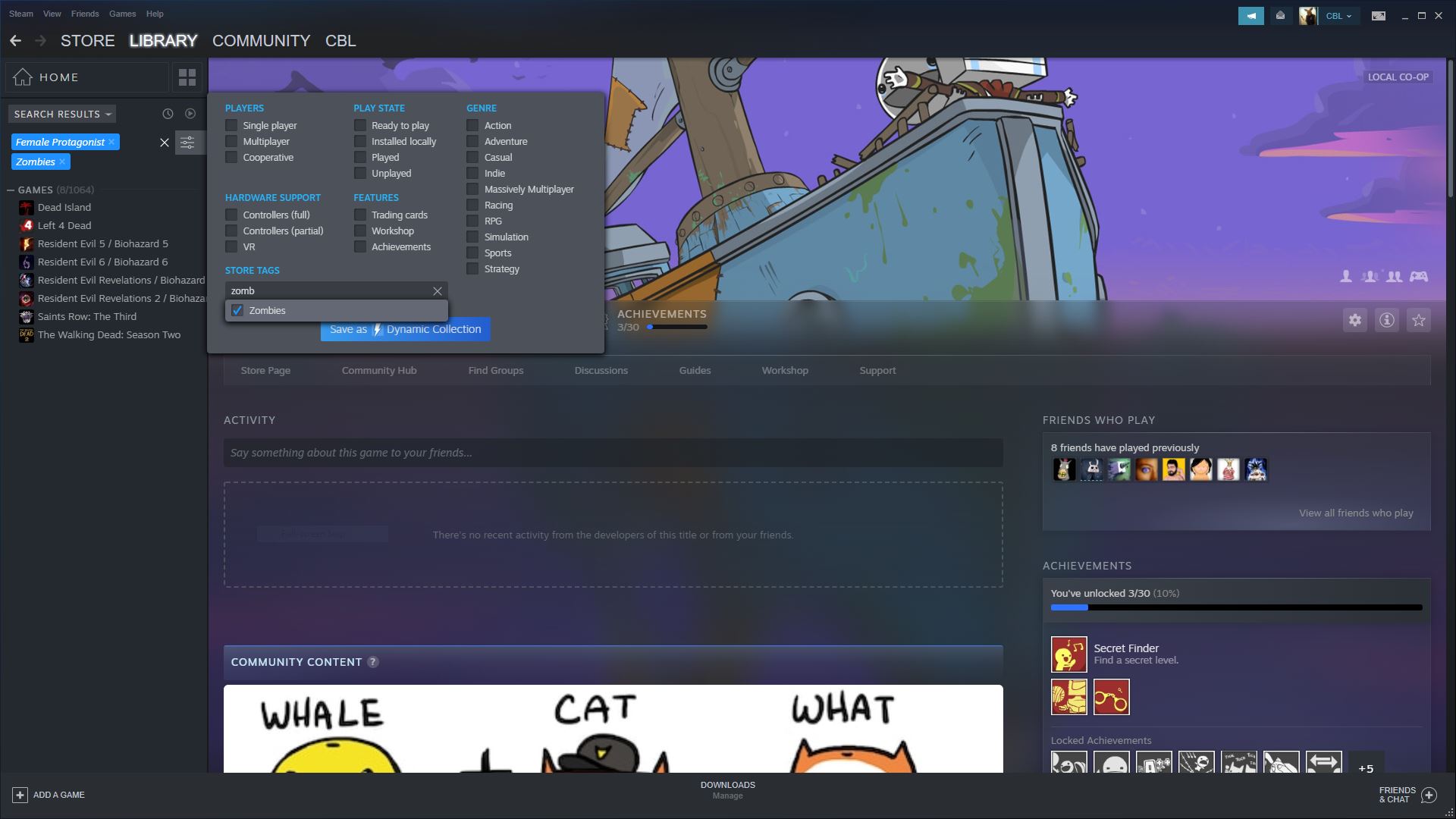Navigate back with the arrow icon
This screenshot has height=819, width=1456.
coord(15,41)
